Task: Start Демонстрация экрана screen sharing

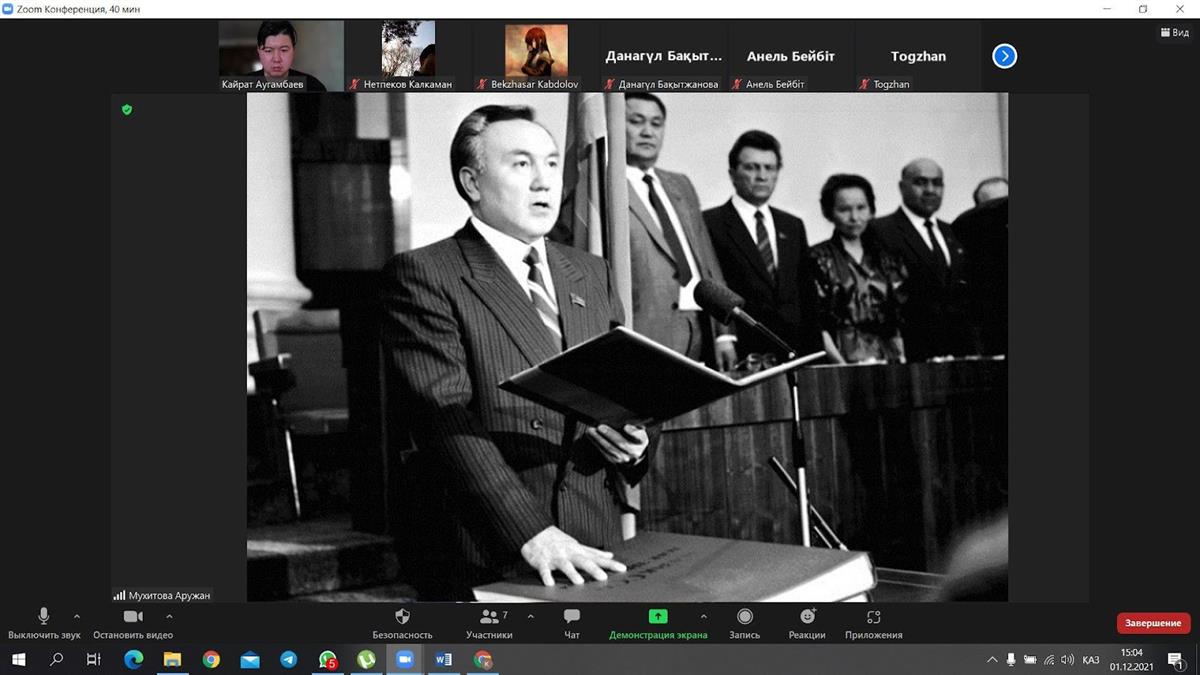Action: 657,623
